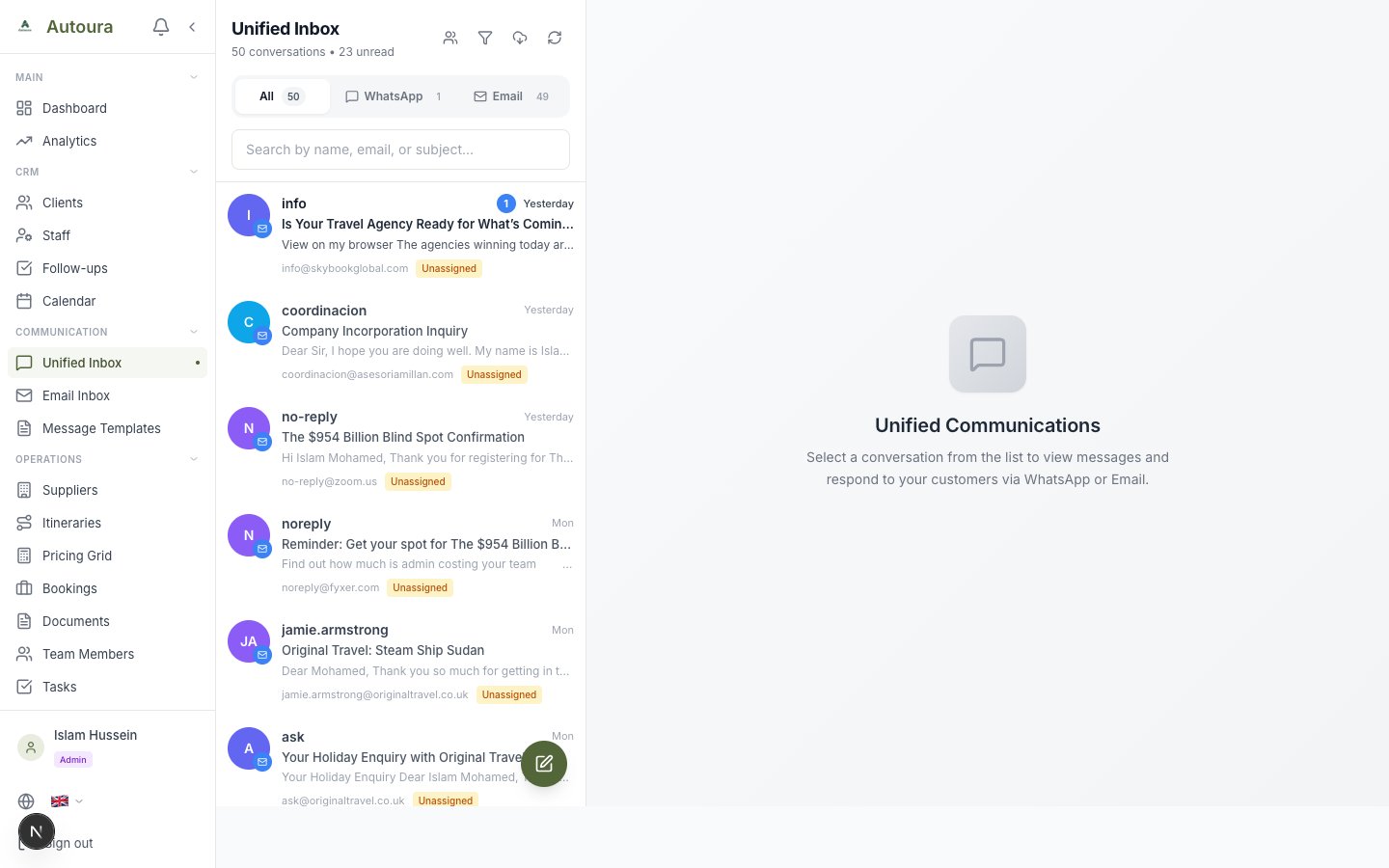Screen dimensions: 1389x868
Task: Open the Company Incorporation Inquiry conversation
Action: (x=400, y=342)
